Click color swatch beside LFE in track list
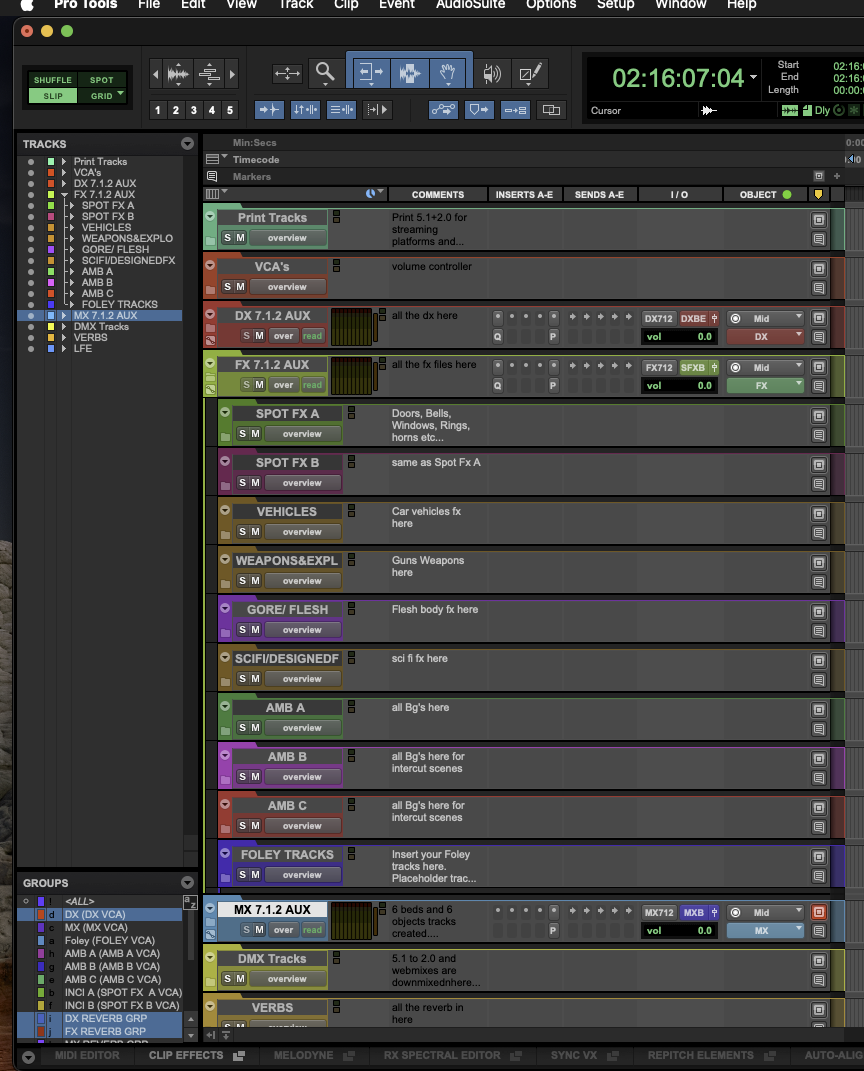 click(51, 348)
